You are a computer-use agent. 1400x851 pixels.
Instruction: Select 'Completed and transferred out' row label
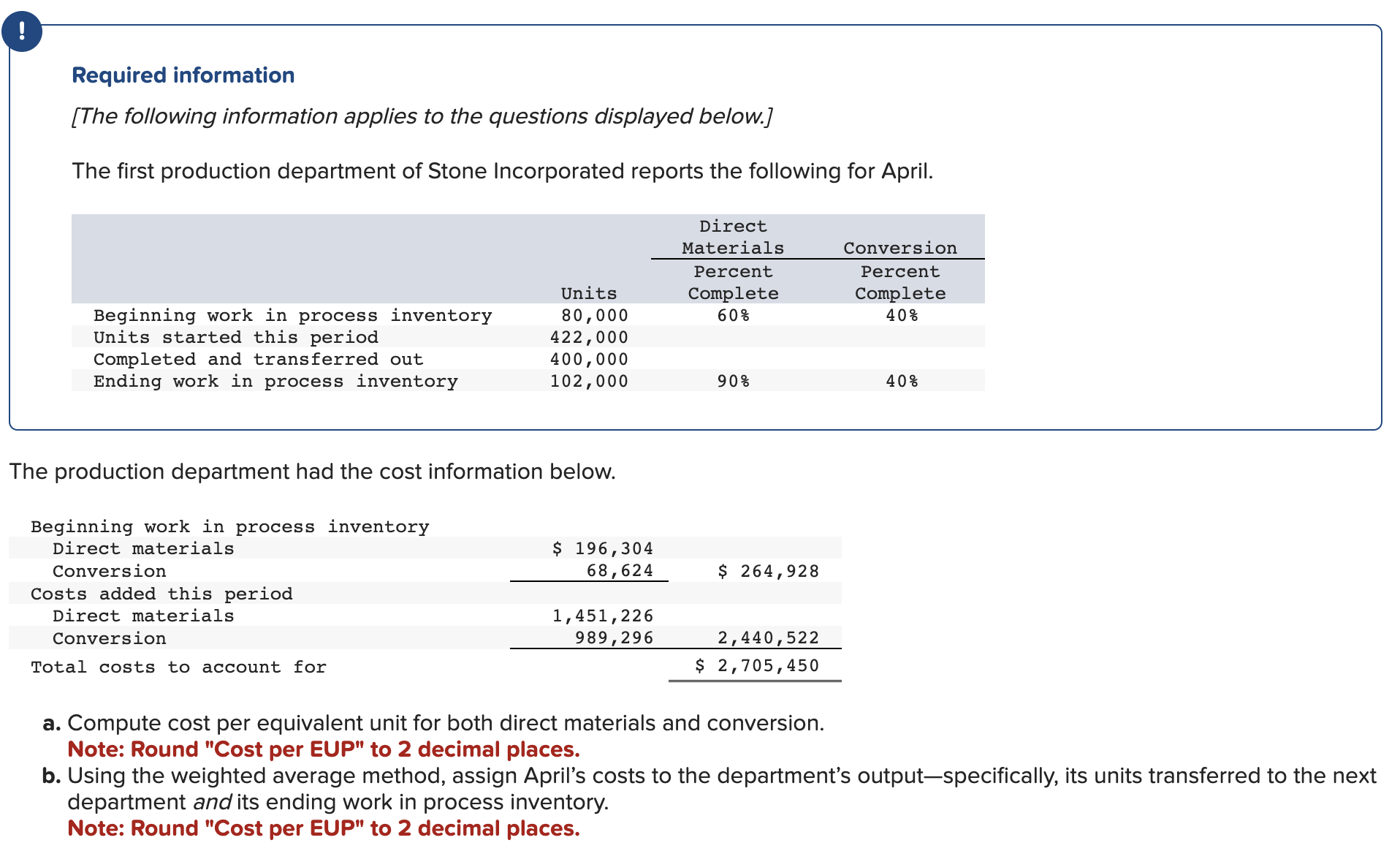tap(258, 359)
